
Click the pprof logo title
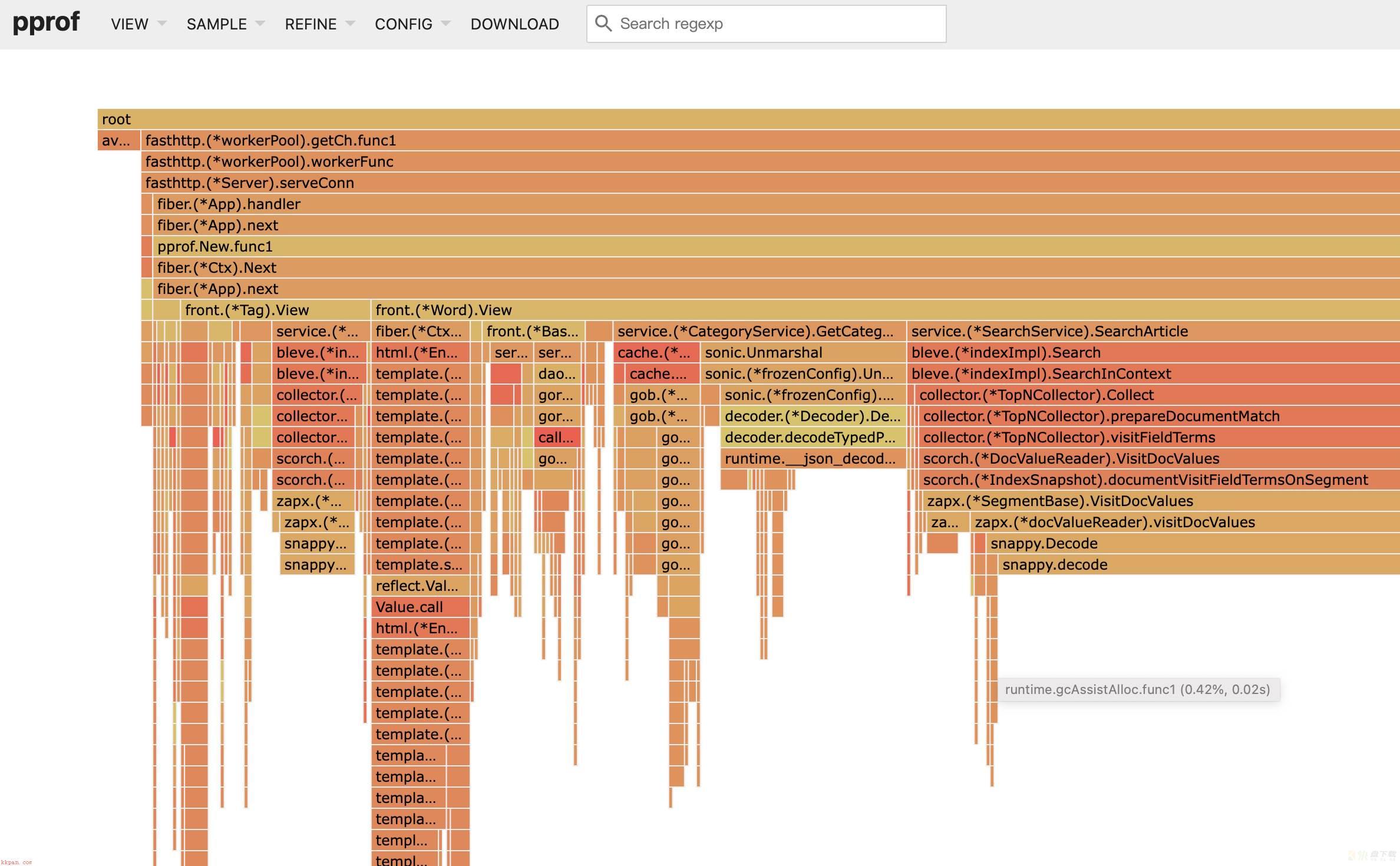(x=46, y=23)
